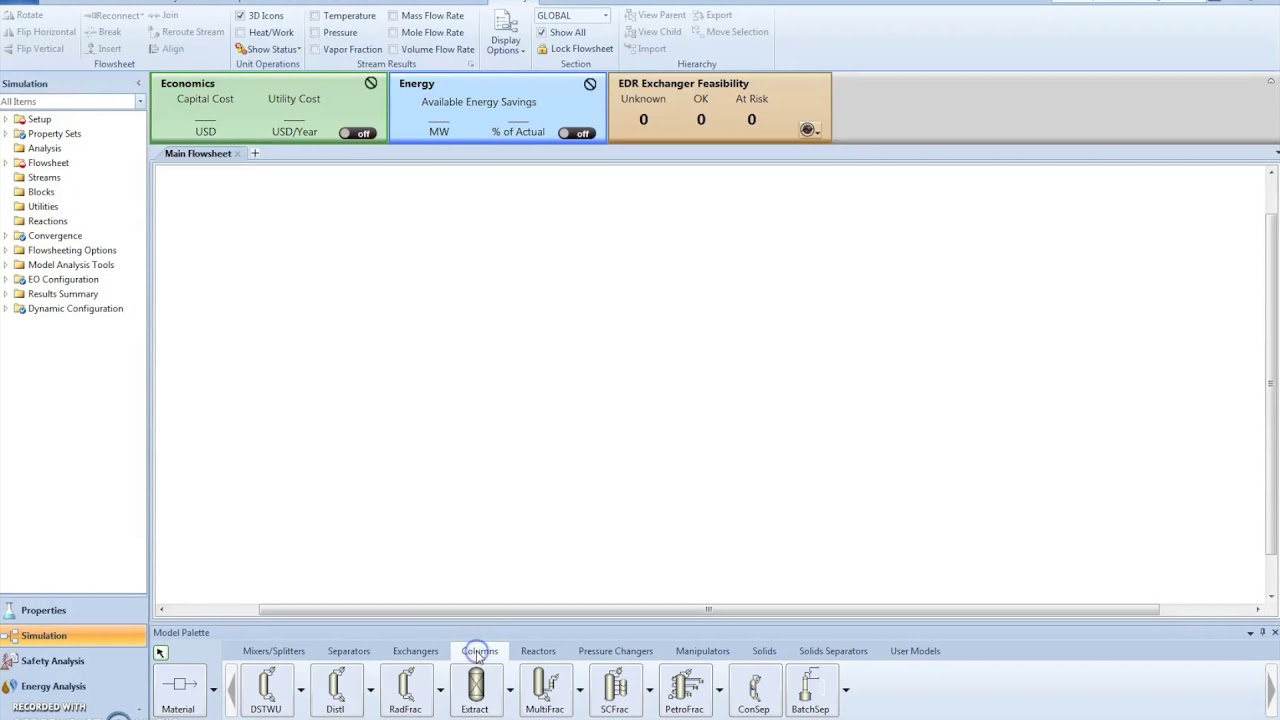Turn on the Energy off switch
Viewport: 1280px width, 720px height.
[576, 133]
